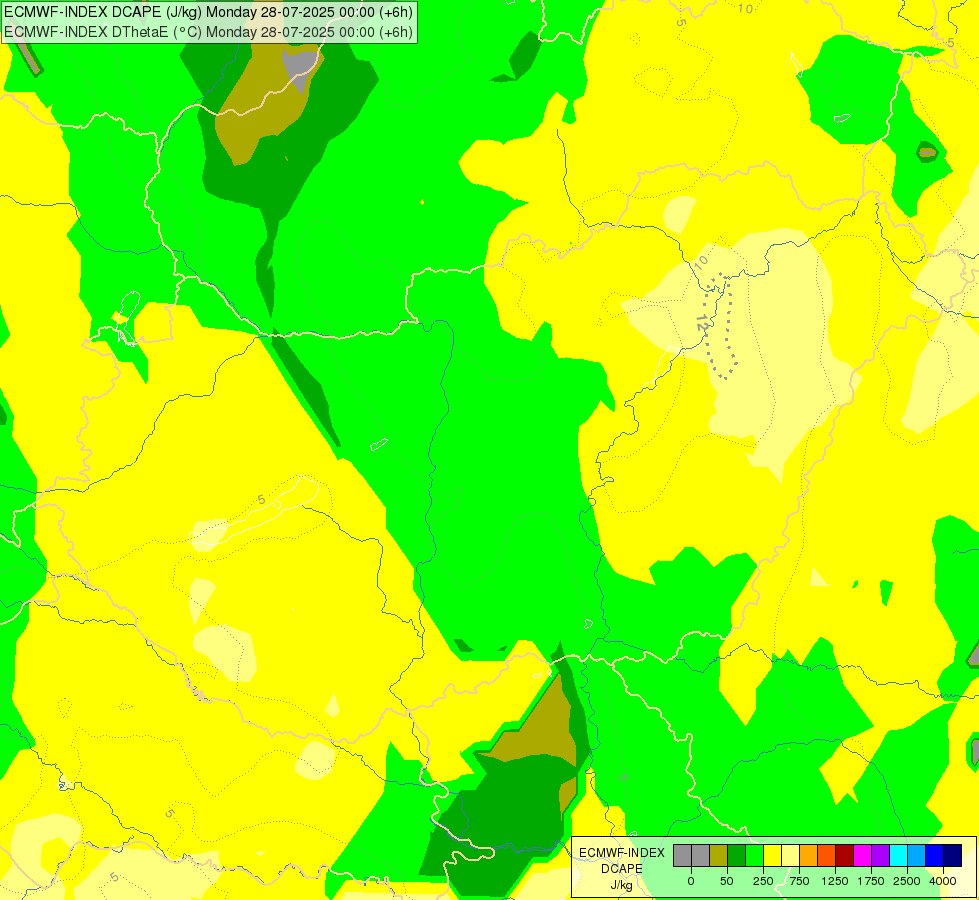Select the cyan legend swatch

pyautogui.click(x=898, y=855)
